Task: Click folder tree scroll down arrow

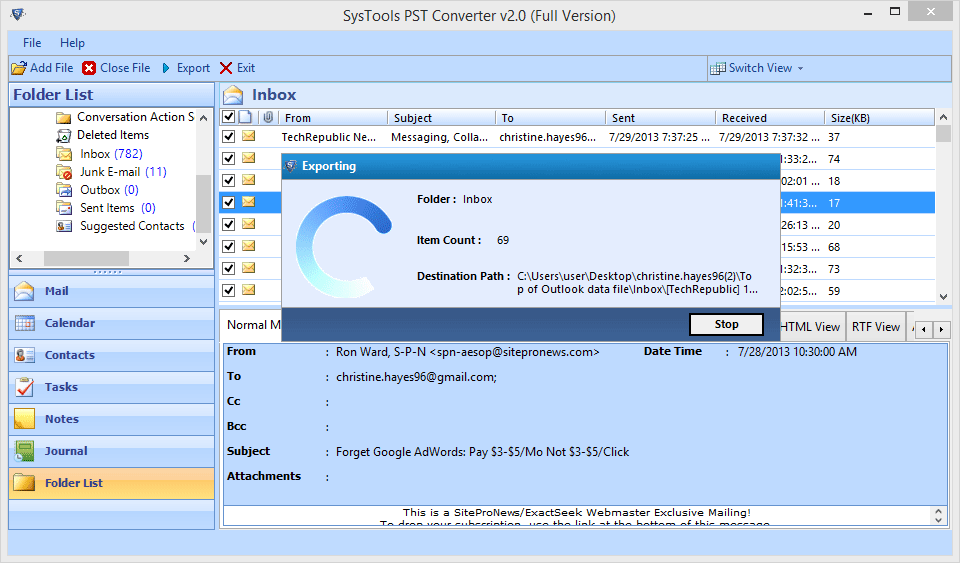Action: click(x=204, y=242)
